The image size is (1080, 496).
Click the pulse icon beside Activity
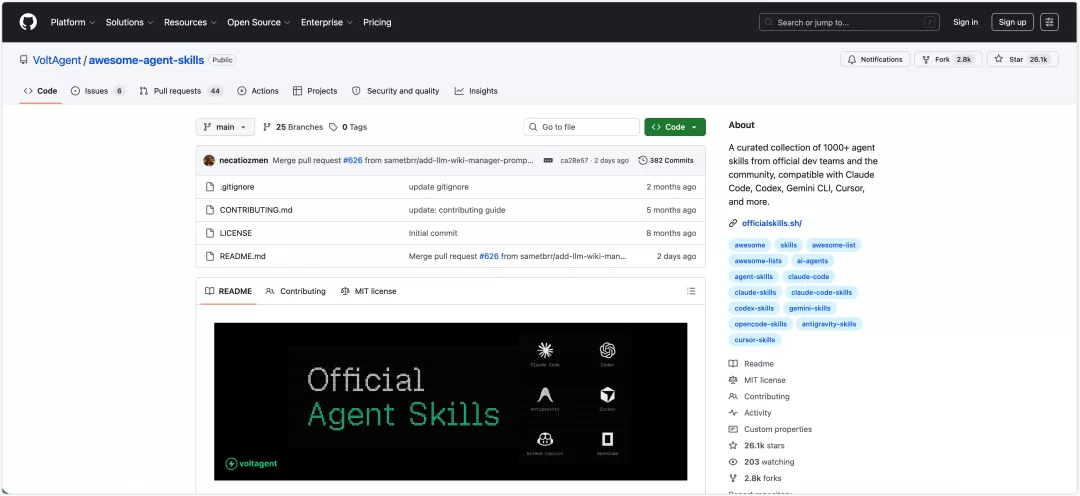733,413
